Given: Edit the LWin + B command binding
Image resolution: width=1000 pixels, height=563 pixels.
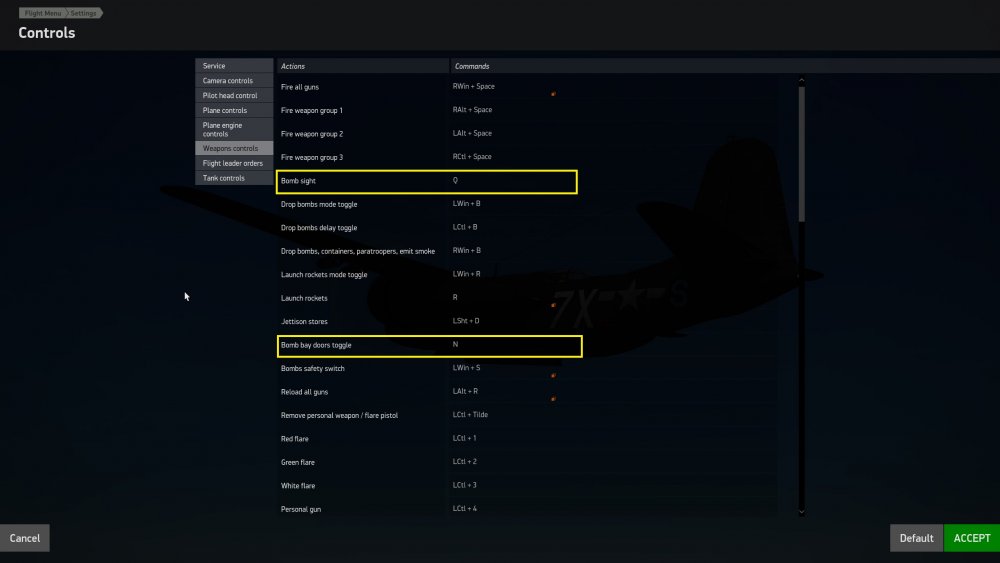Looking at the screenshot, I should (x=467, y=203).
